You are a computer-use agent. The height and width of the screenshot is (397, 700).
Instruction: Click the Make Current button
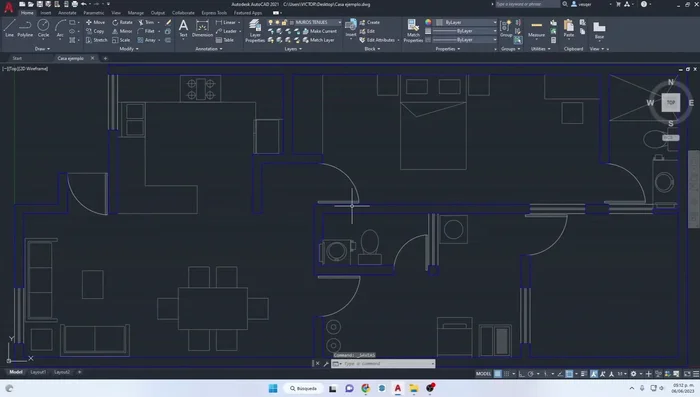pos(320,31)
